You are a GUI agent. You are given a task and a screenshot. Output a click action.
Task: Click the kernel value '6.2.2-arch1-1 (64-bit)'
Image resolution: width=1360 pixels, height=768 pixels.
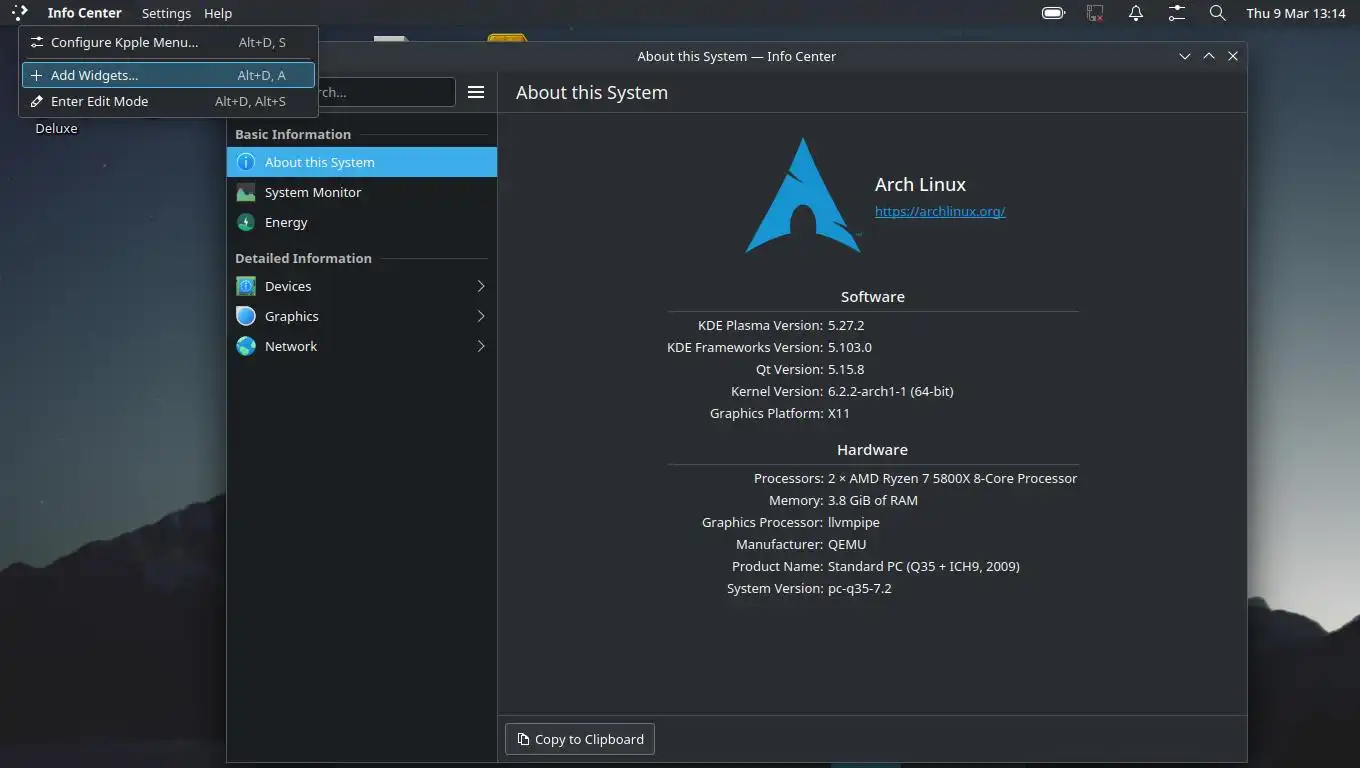(890, 391)
